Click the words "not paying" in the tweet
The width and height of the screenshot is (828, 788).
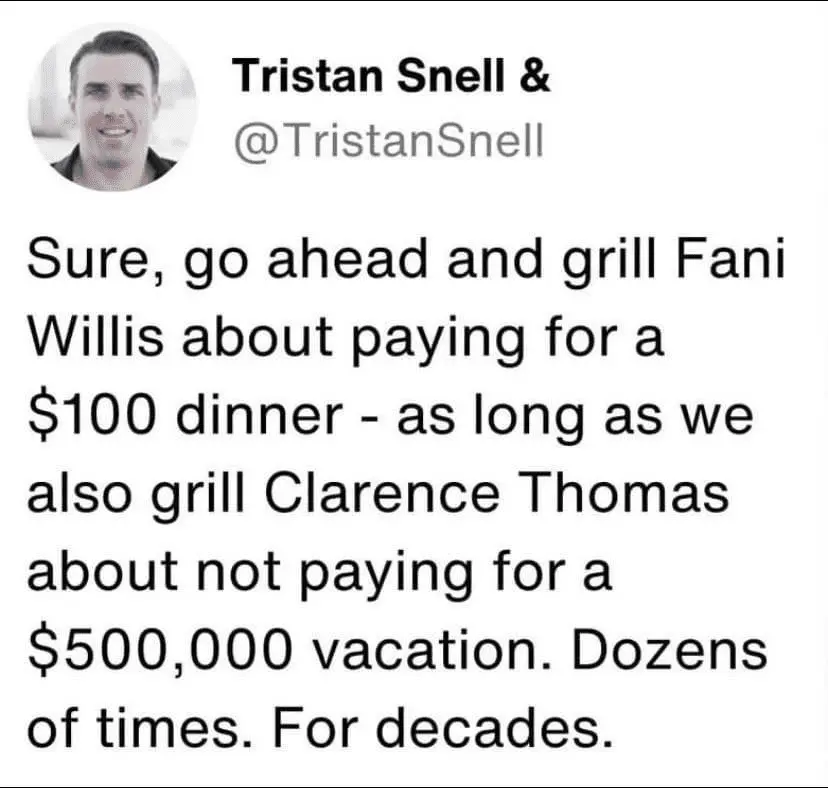(x=335, y=574)
